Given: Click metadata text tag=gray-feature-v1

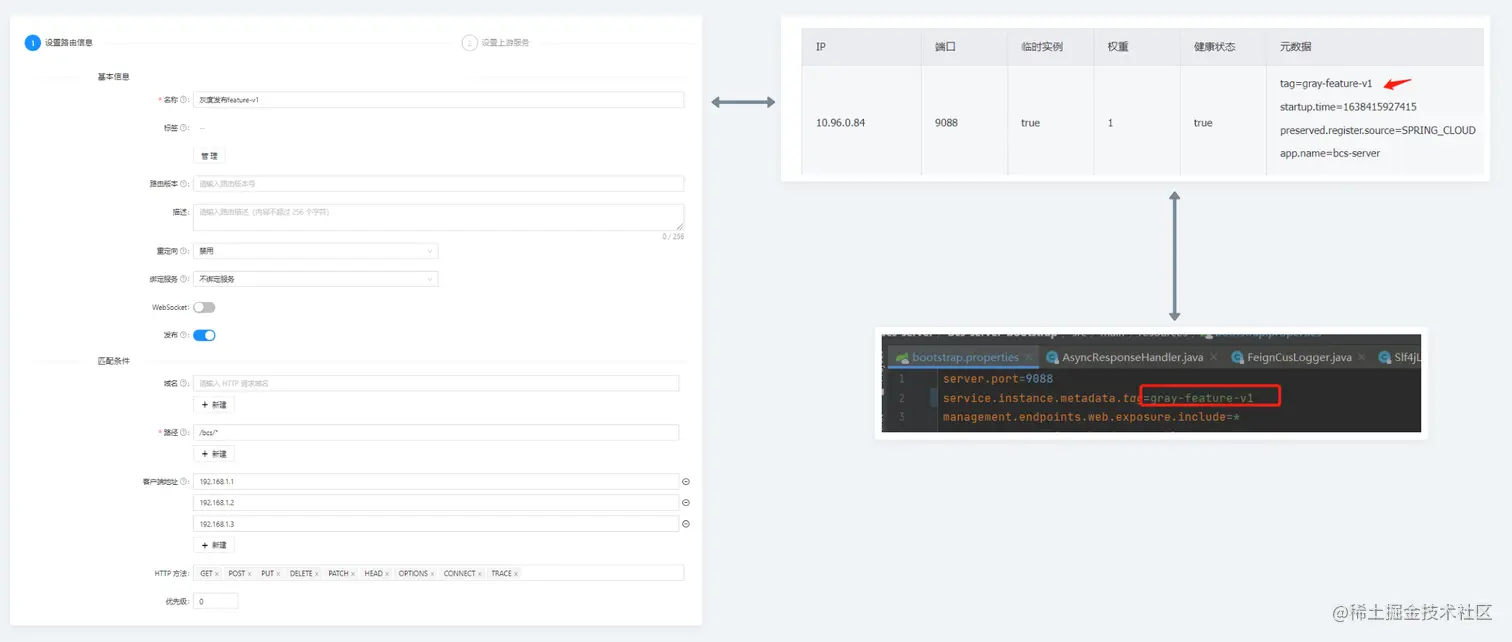Looking at the screenshot, I should pos(1326,84).
